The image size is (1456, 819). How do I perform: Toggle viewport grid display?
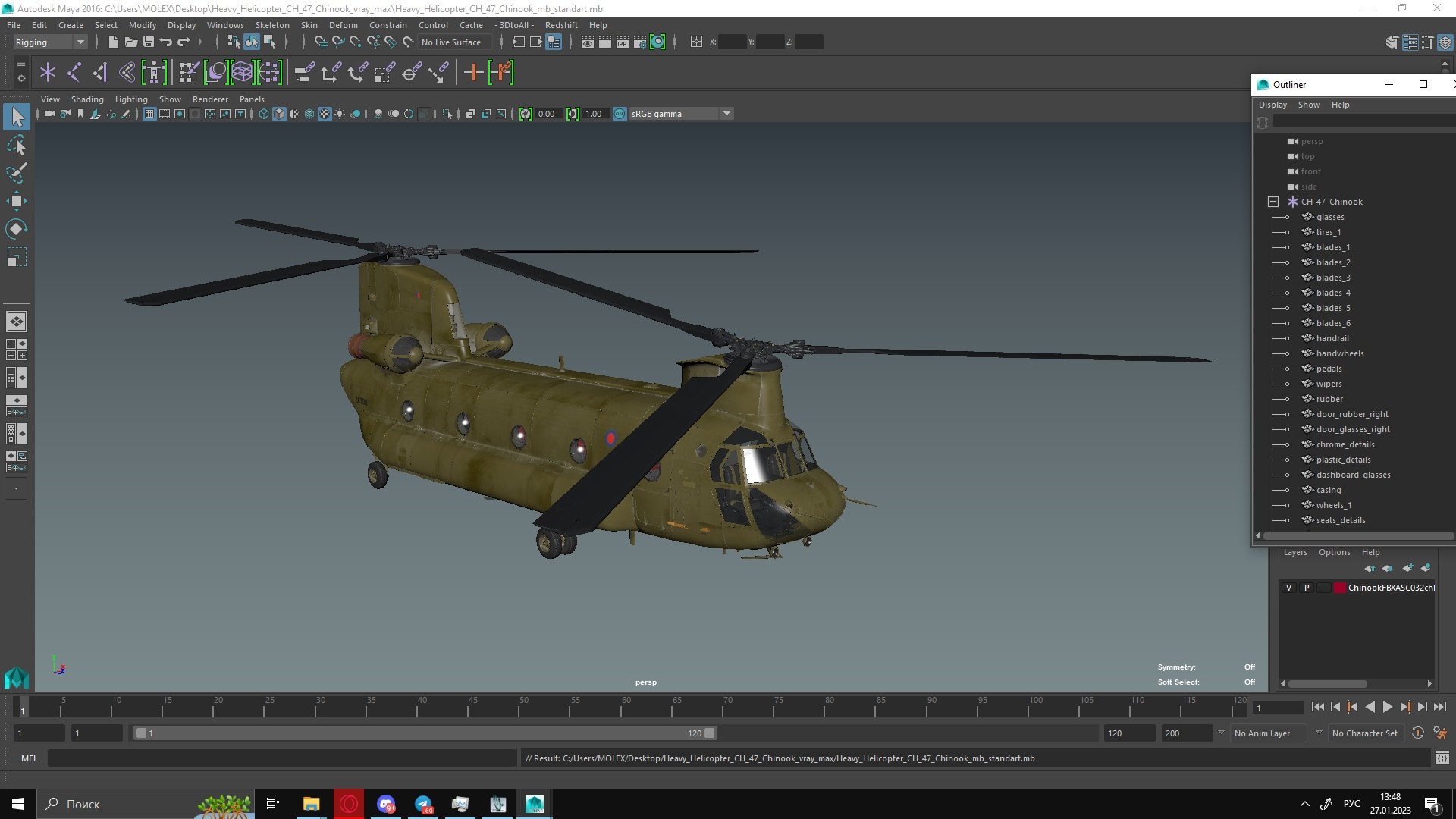[149, 114]
